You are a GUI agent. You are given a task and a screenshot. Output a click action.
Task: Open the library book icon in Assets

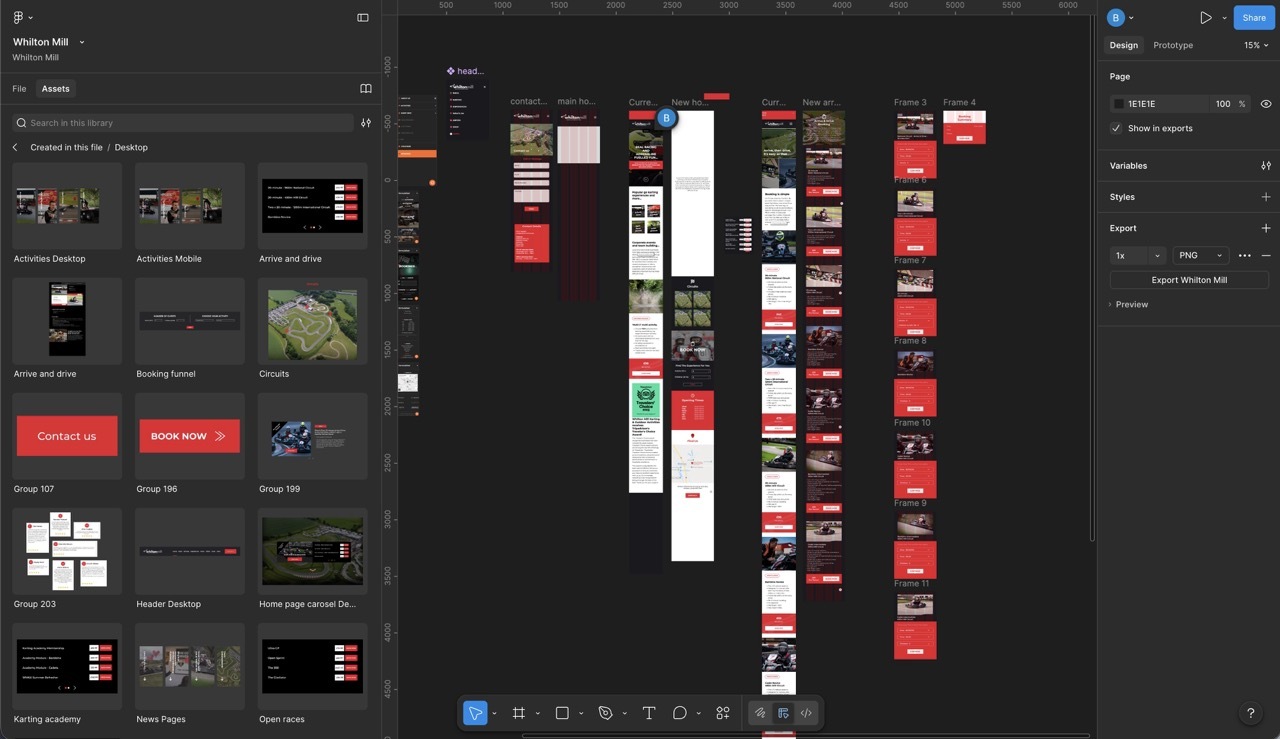pos(366,89)
